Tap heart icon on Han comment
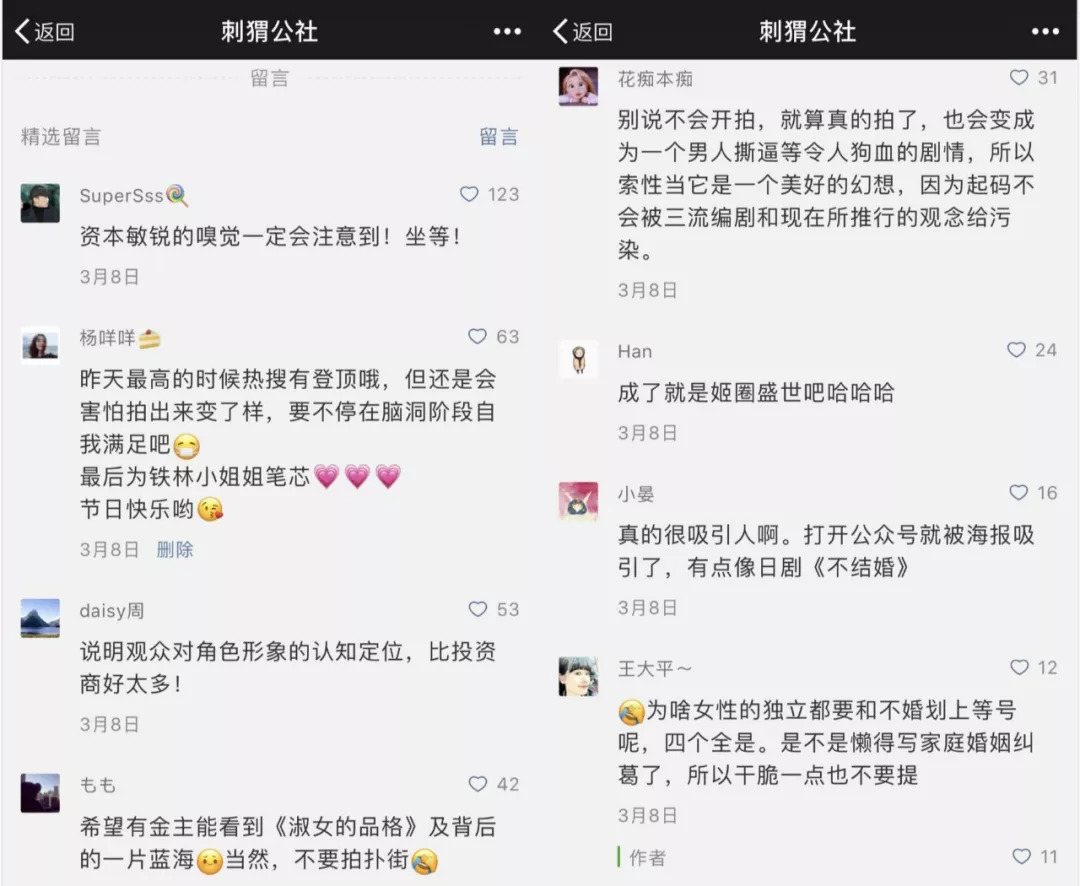The image size is (1080, 886). click(1017, 350)
